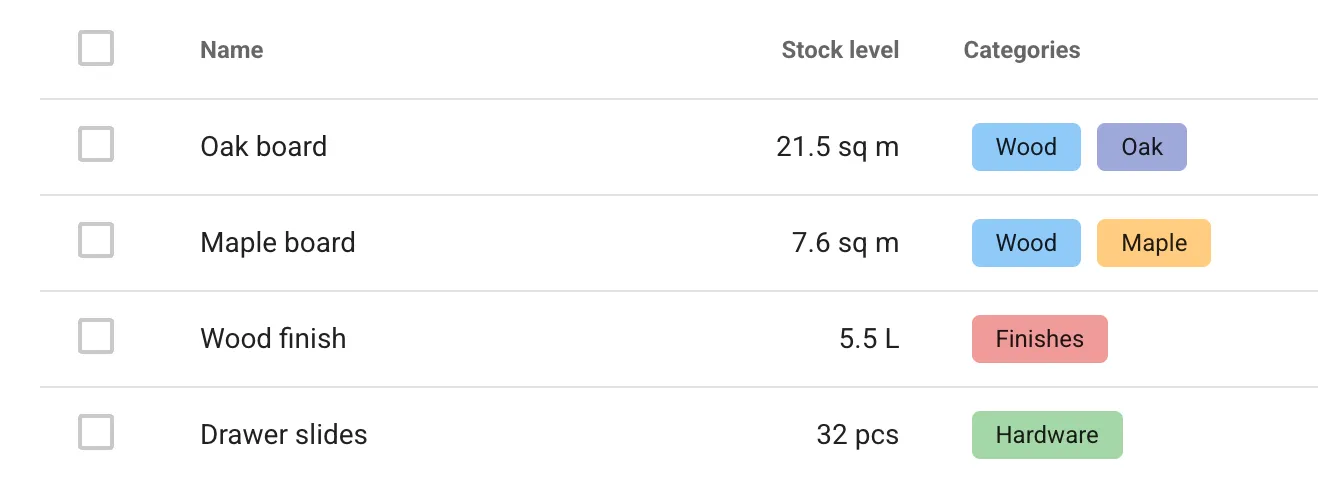
Task: Sort by the Name column header
Action: [232, 50]
